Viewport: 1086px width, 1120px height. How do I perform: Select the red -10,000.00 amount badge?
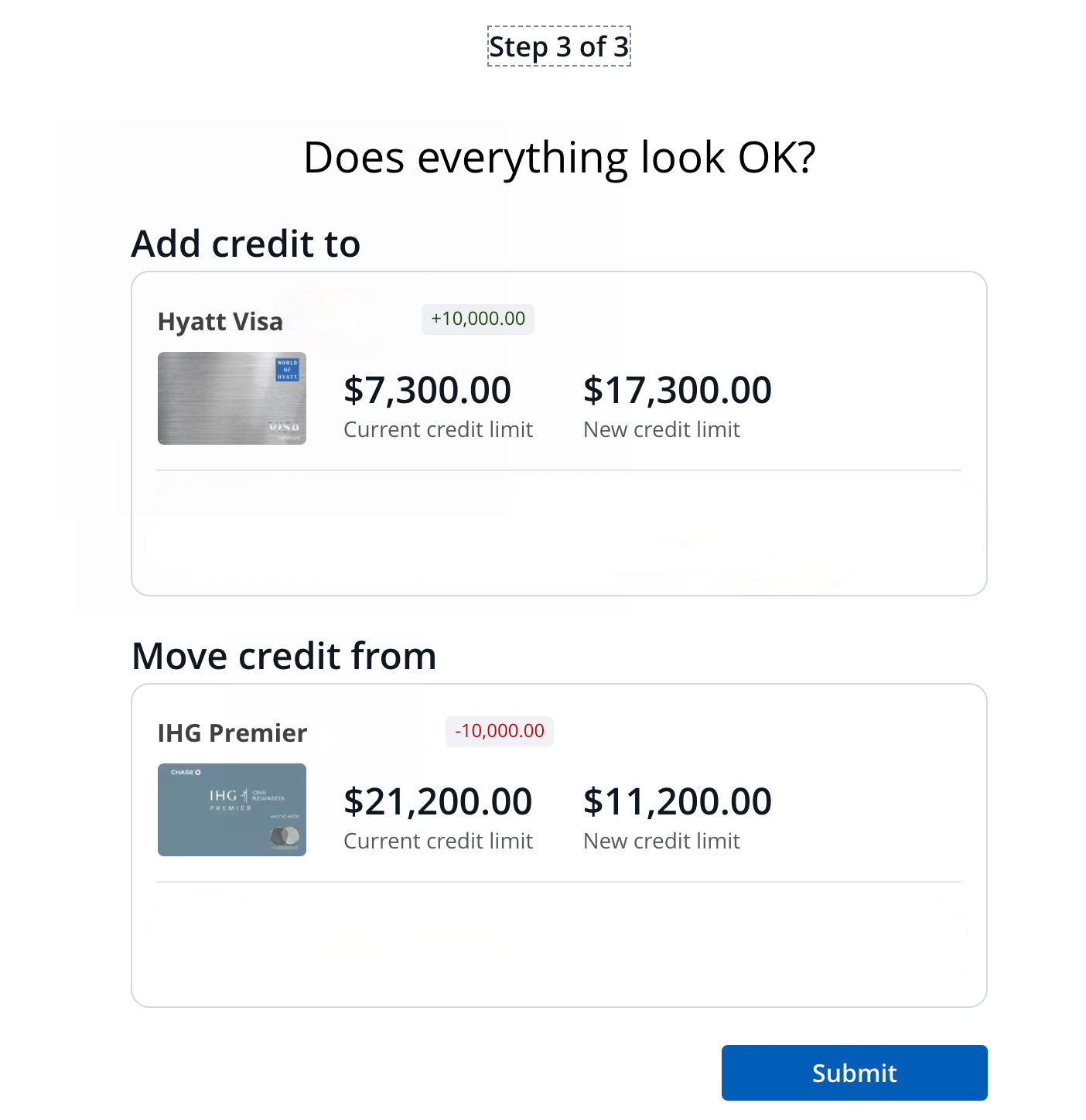point(499,731)
